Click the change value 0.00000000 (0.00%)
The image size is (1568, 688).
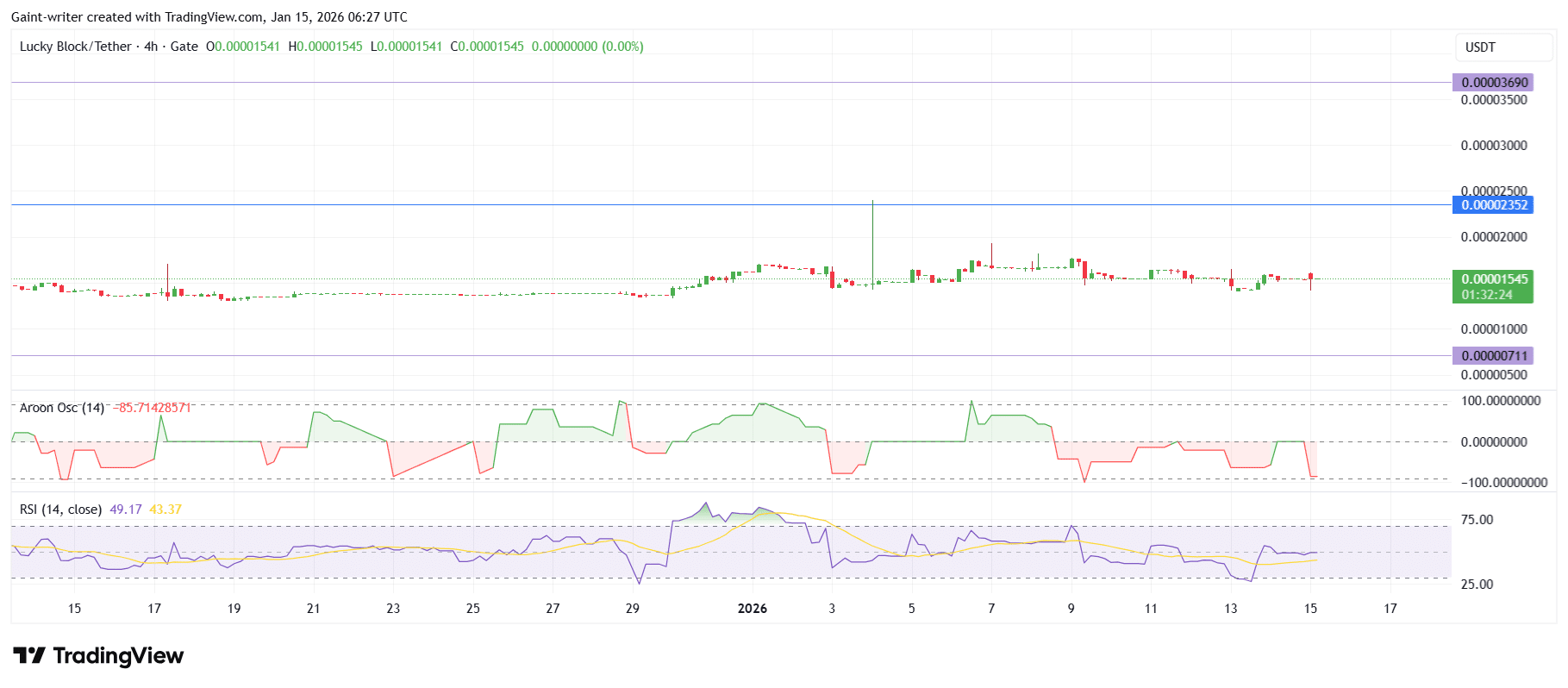pos(588,47)
